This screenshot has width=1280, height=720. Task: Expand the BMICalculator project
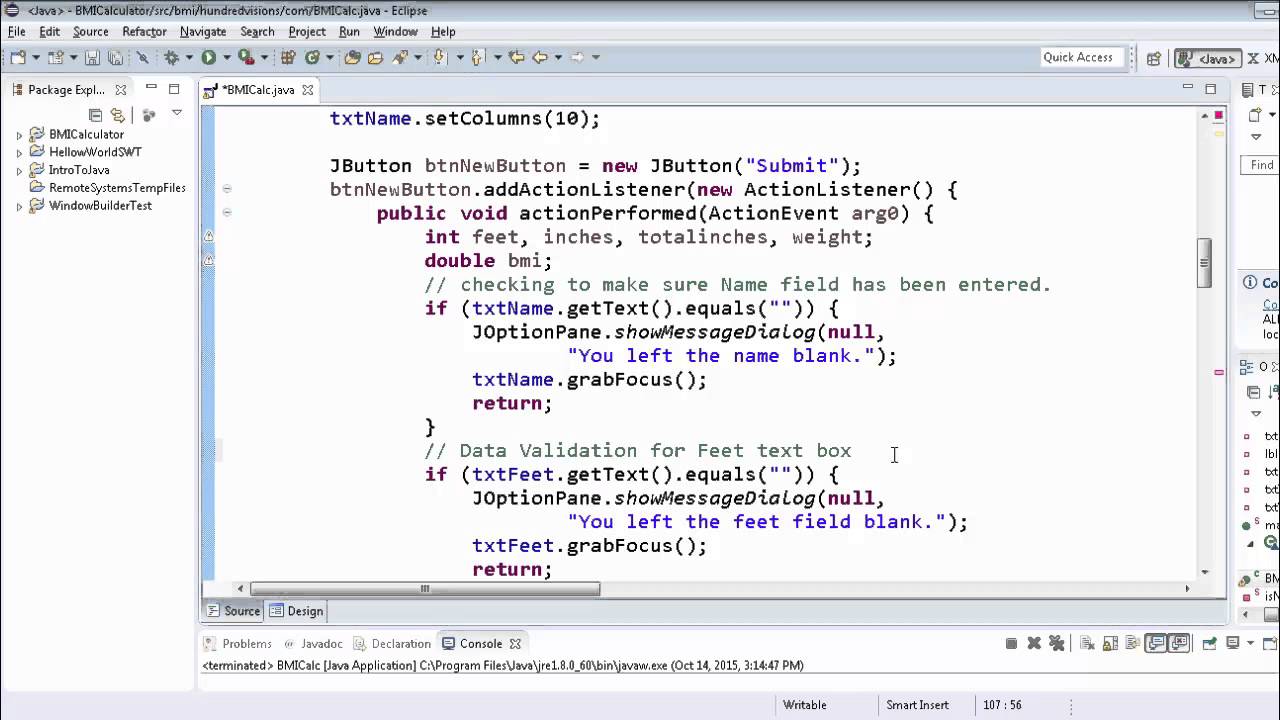[19, 135]
